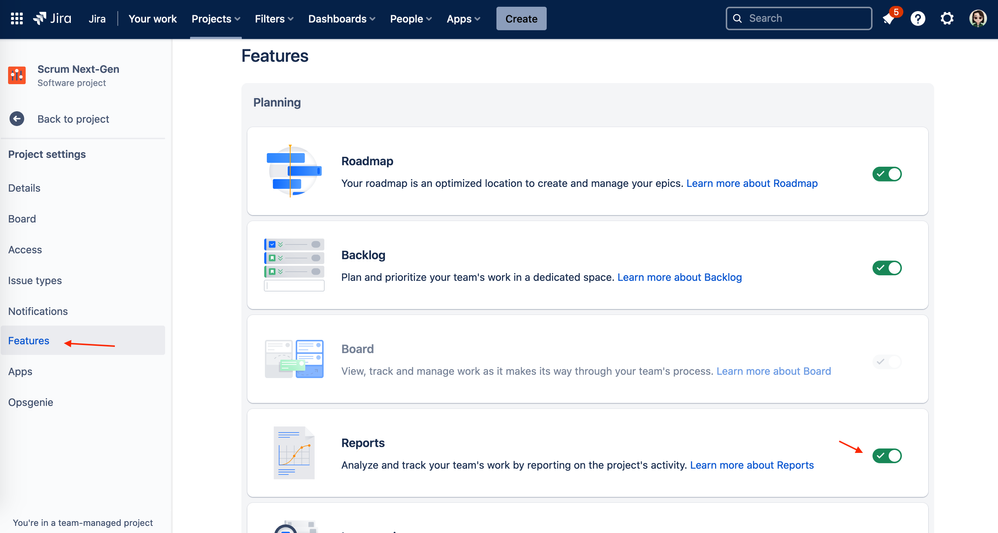The height and width of the screenshot is (533, 998).
Task: Open Issue types settings
Action: [35, 280]
